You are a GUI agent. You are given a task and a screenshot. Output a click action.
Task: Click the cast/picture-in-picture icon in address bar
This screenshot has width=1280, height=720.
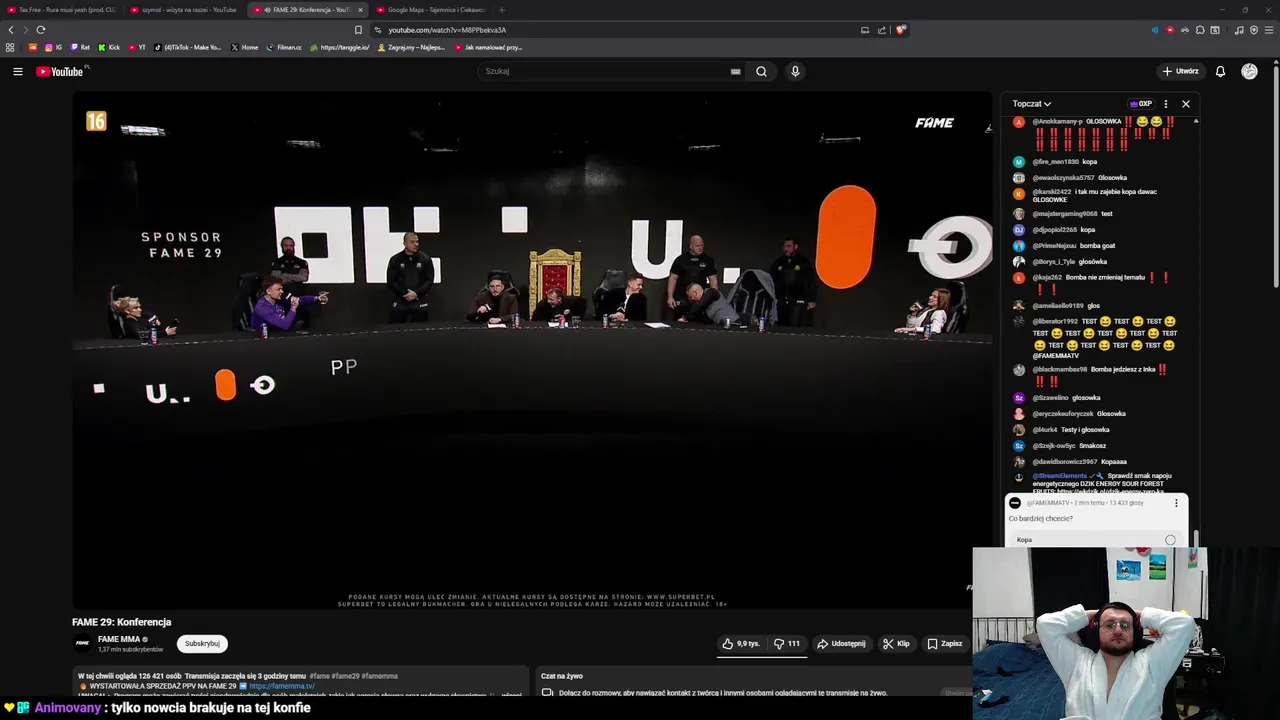[865, 30]
